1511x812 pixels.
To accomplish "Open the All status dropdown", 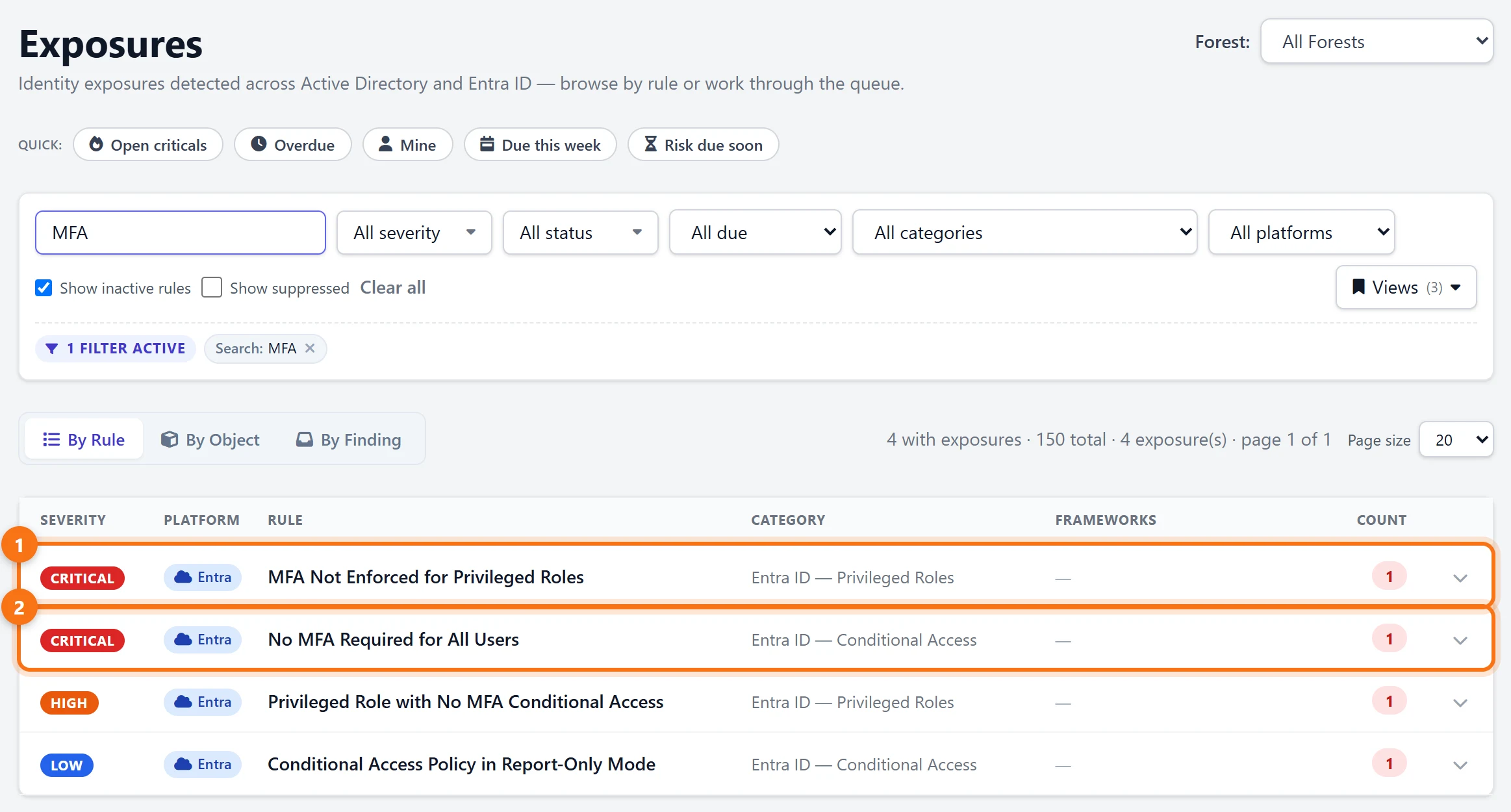I will tap(581, 233).
